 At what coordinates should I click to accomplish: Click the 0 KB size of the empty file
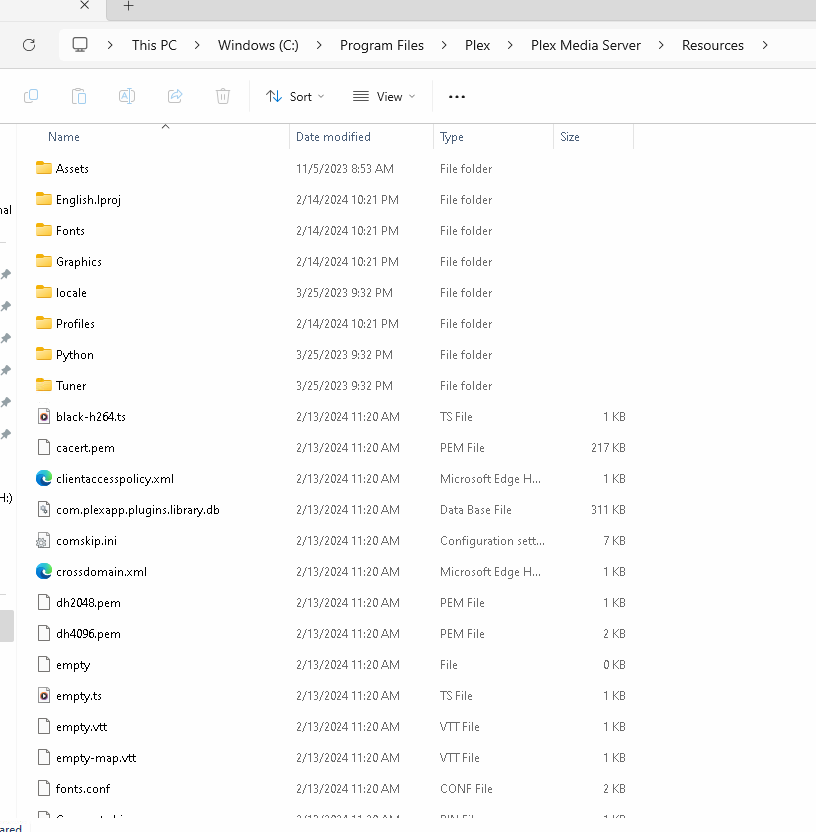pyautogui.click(x=614, y=665)
